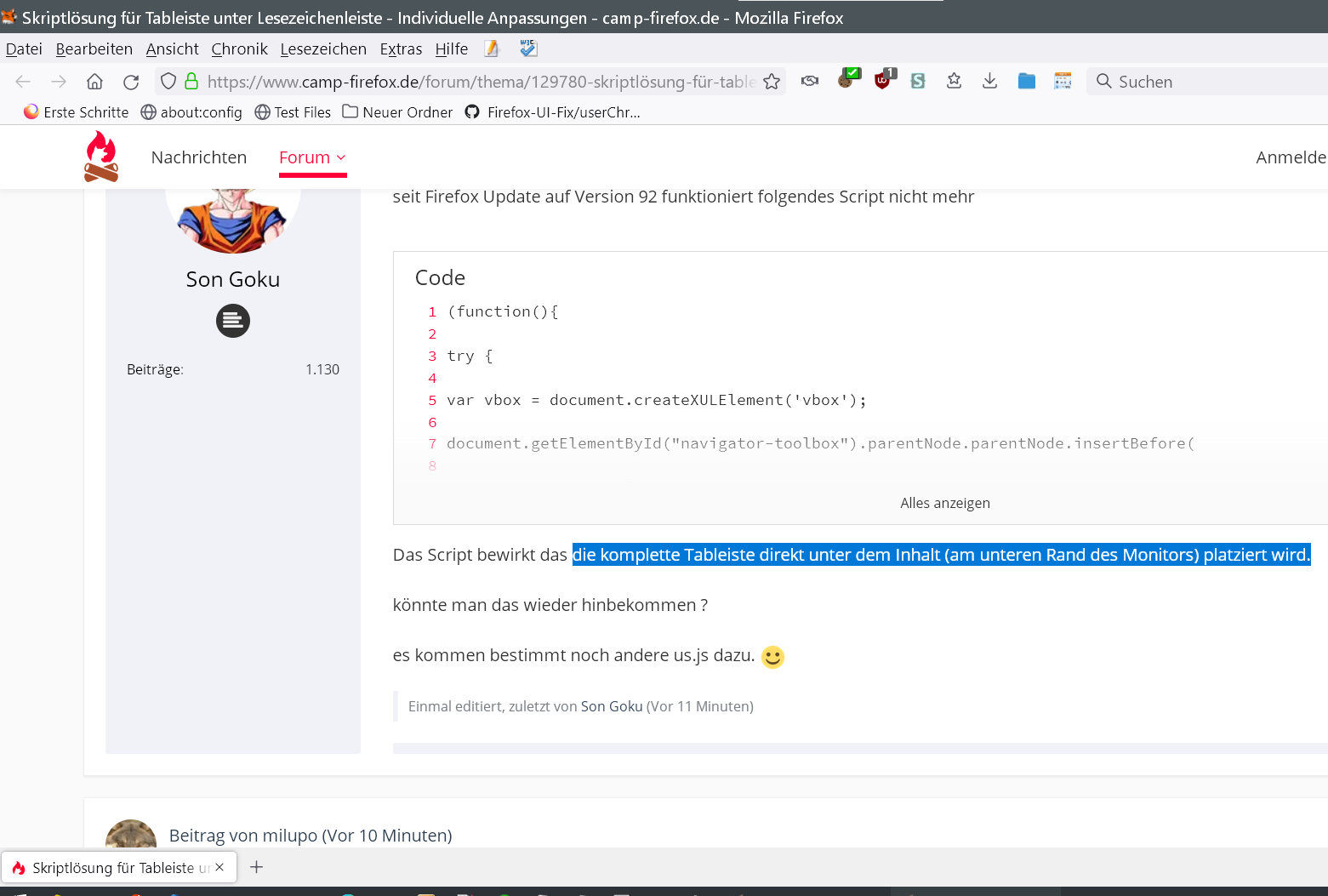Image resolution: width=1328 pixels, height=896 pixels.
Task: Open the Extras menu
Action: coord(401,49)
